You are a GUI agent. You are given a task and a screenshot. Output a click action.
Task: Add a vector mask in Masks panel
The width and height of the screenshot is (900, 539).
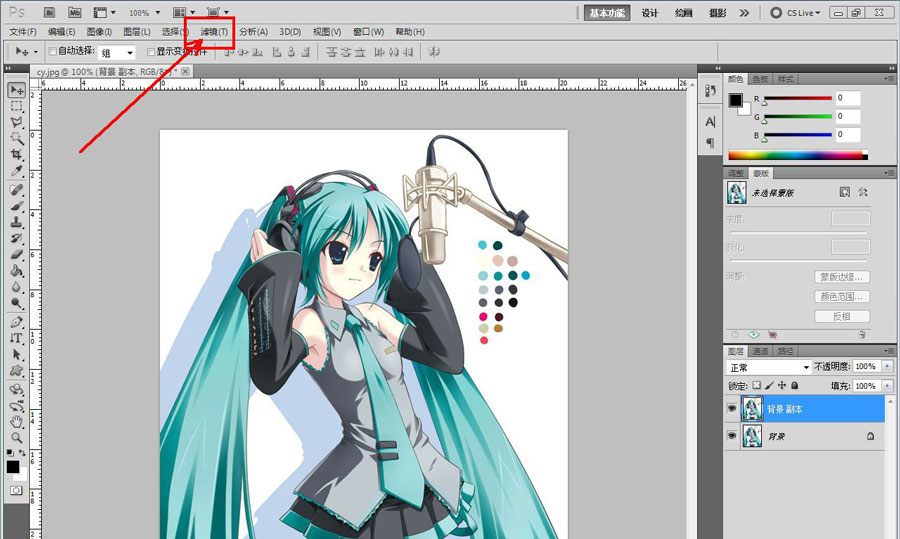point(863,192)
